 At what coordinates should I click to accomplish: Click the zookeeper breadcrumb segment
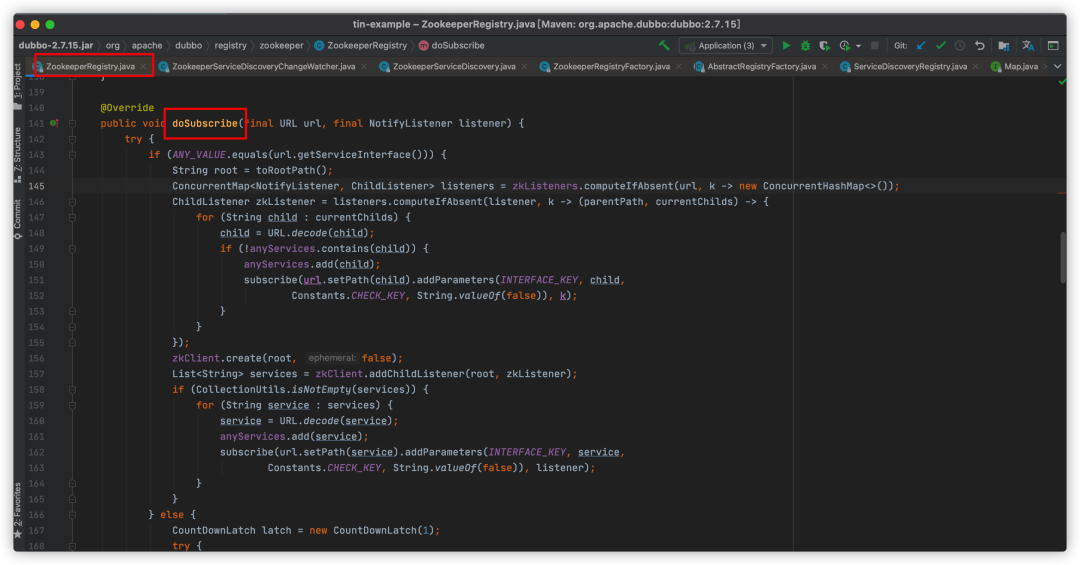point(281,45)
